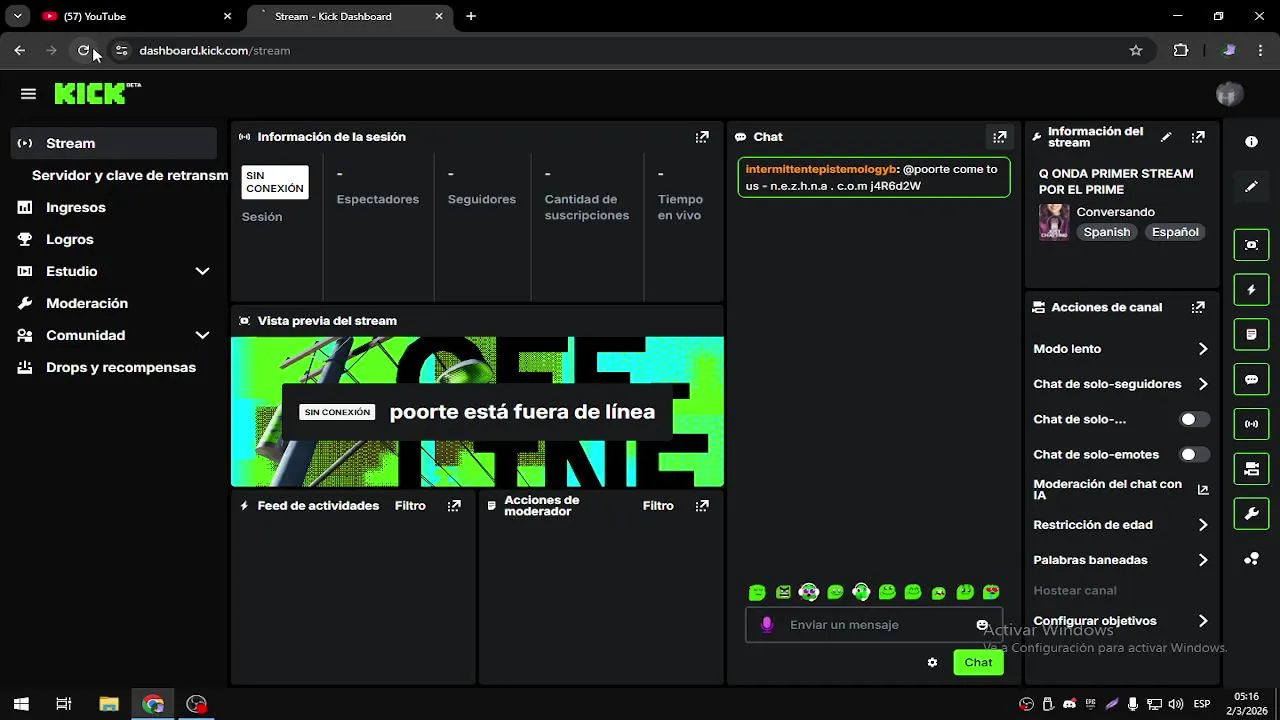Viewport: 1280px width, 720px height.
Task: Click the pencil icon in right sidebar
Action: coord(1251,187)
